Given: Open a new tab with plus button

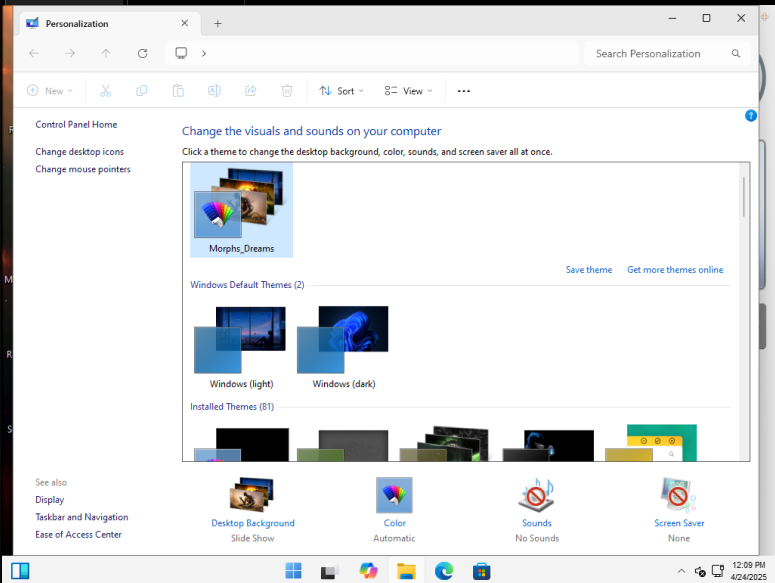Looking at the screenshot, I should (218, 23).
